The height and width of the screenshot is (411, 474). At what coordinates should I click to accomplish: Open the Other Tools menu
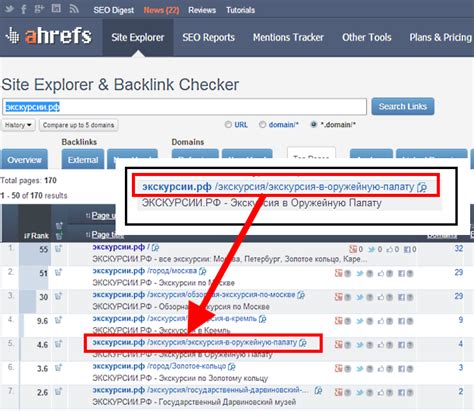[367, 37]
